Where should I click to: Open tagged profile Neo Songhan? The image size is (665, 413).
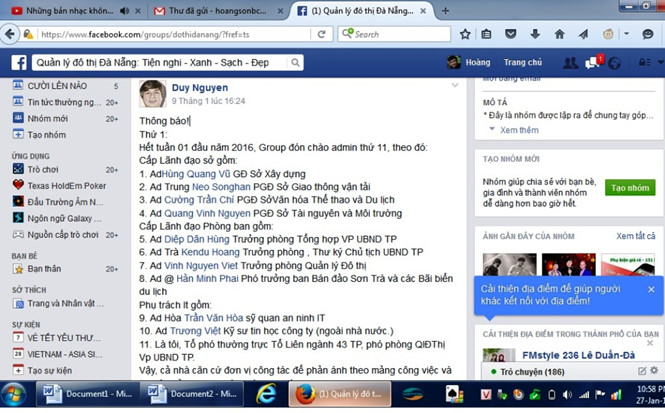[x=221, y=187]
